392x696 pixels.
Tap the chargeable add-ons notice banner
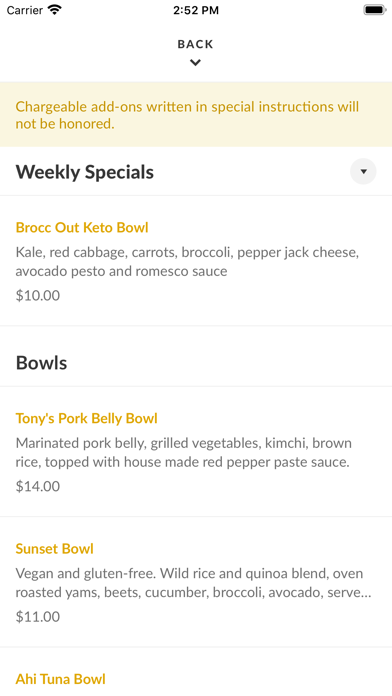coord(196,115)
